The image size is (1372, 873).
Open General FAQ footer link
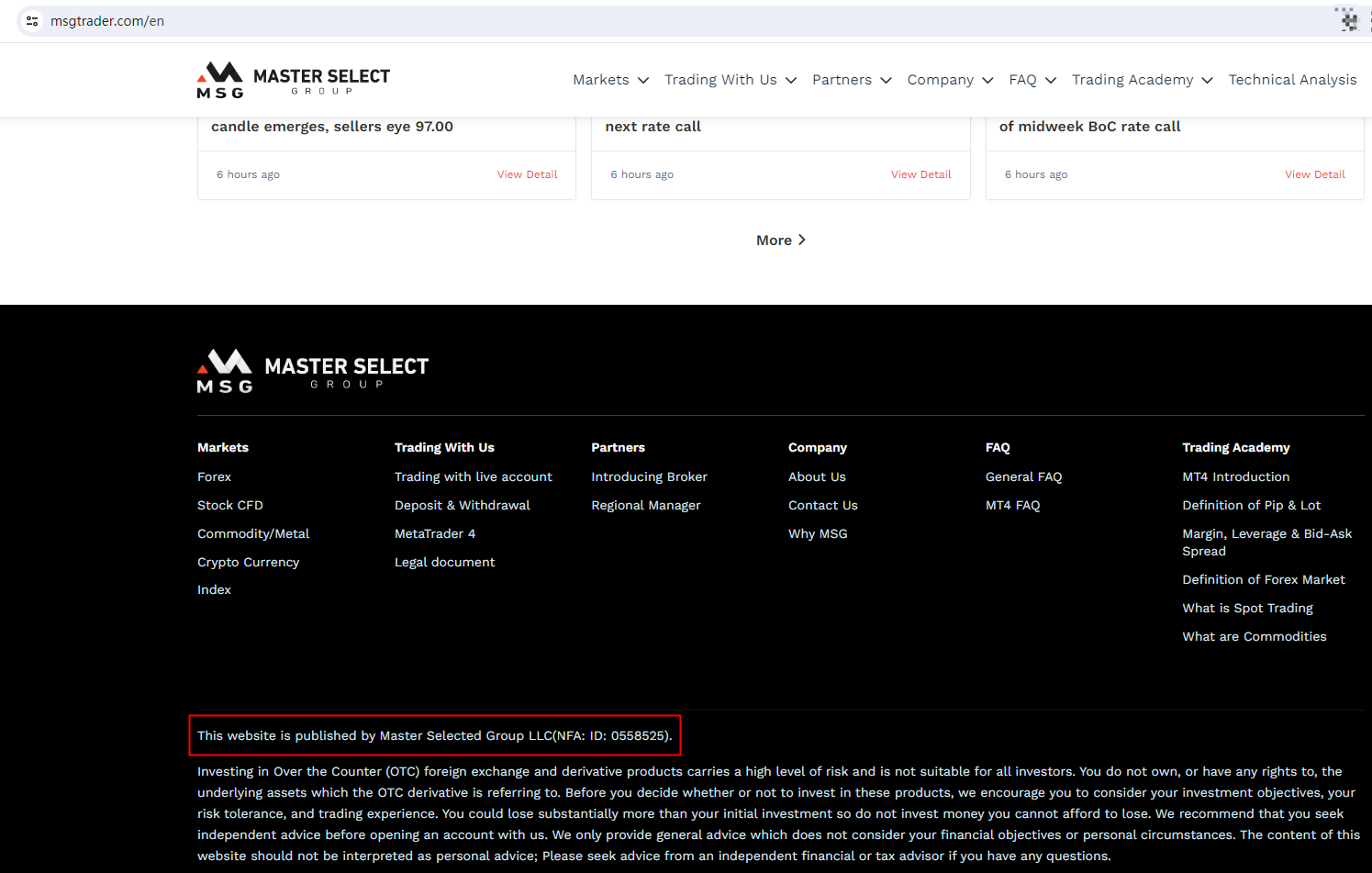click(1023, 477)
